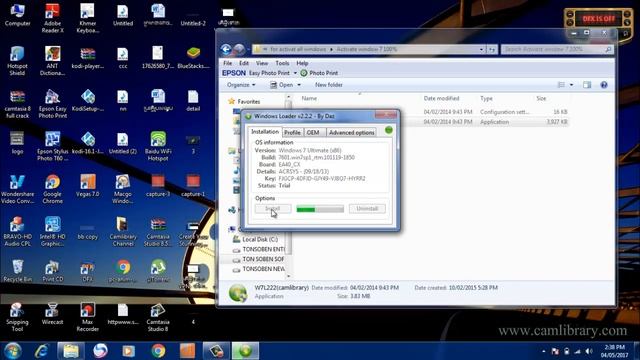Select Epson Easy Photo Print desktop icon

[x=52, y=104]
